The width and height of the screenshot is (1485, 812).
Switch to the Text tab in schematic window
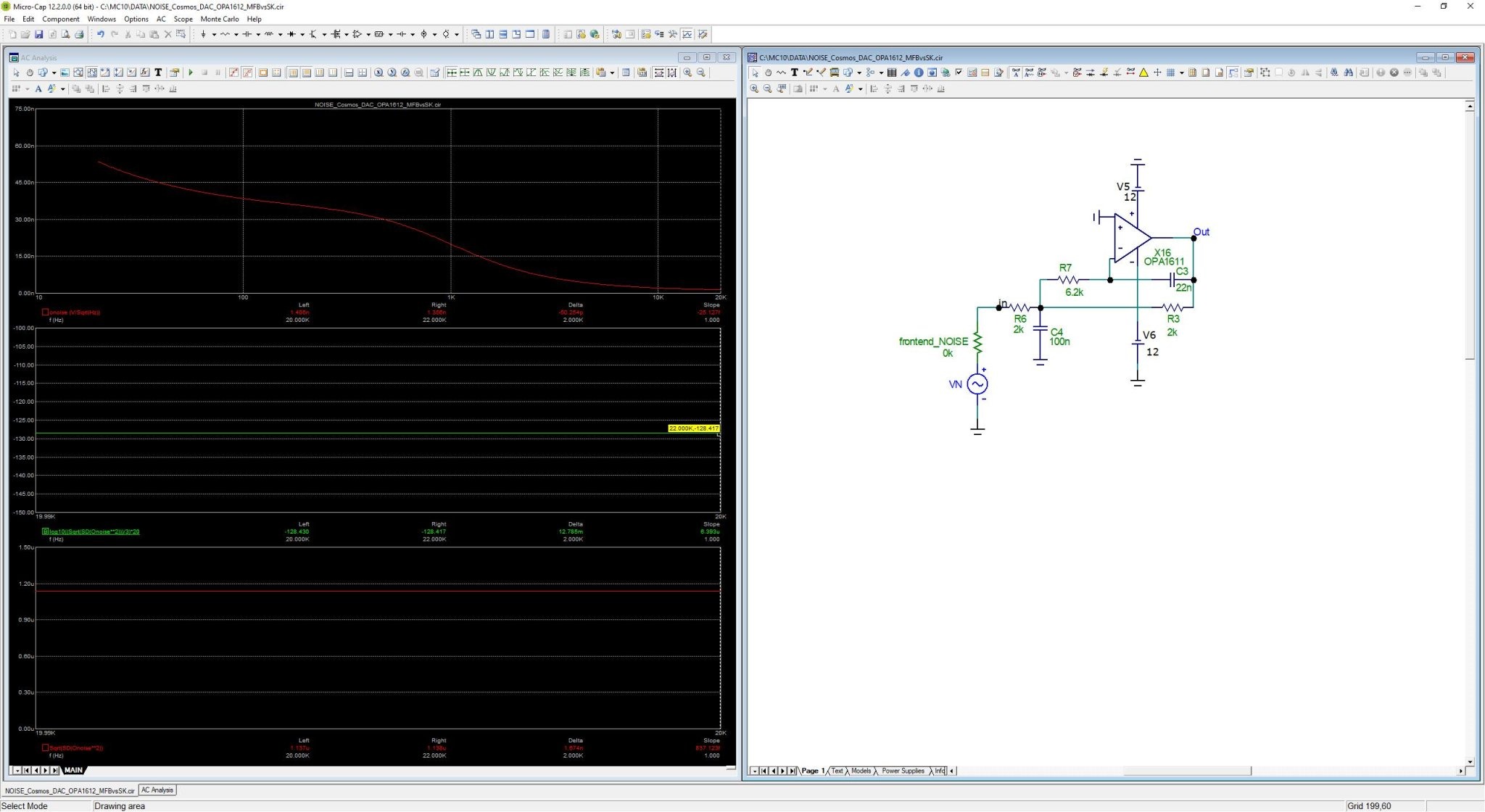click(x=837, y=771)
